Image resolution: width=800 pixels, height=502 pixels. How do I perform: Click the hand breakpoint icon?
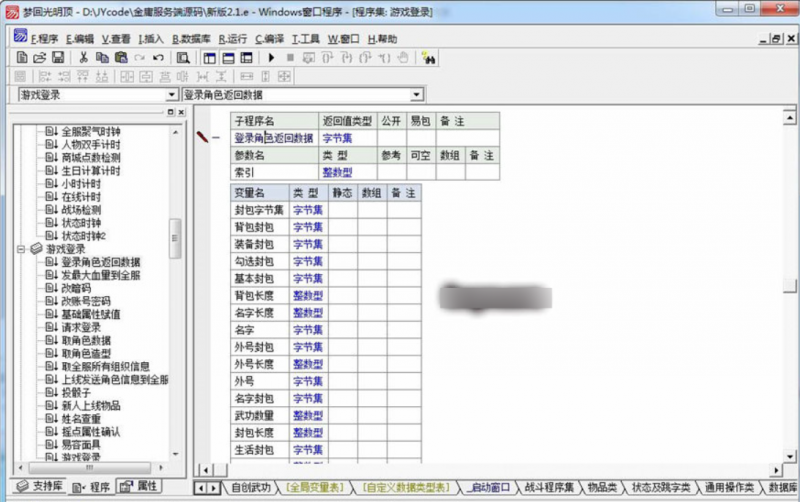point(403,58)
